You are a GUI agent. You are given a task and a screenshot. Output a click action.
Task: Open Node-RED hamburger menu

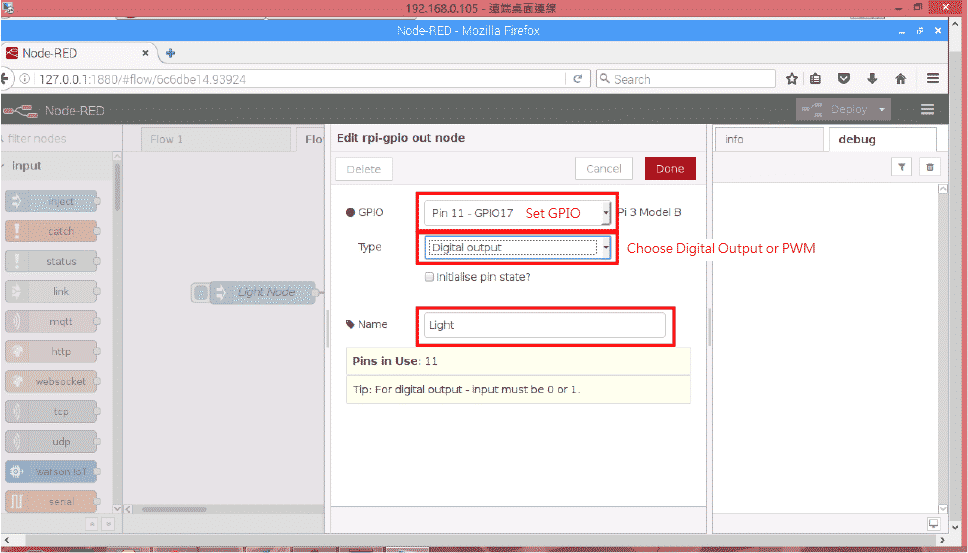click(927, 109)
